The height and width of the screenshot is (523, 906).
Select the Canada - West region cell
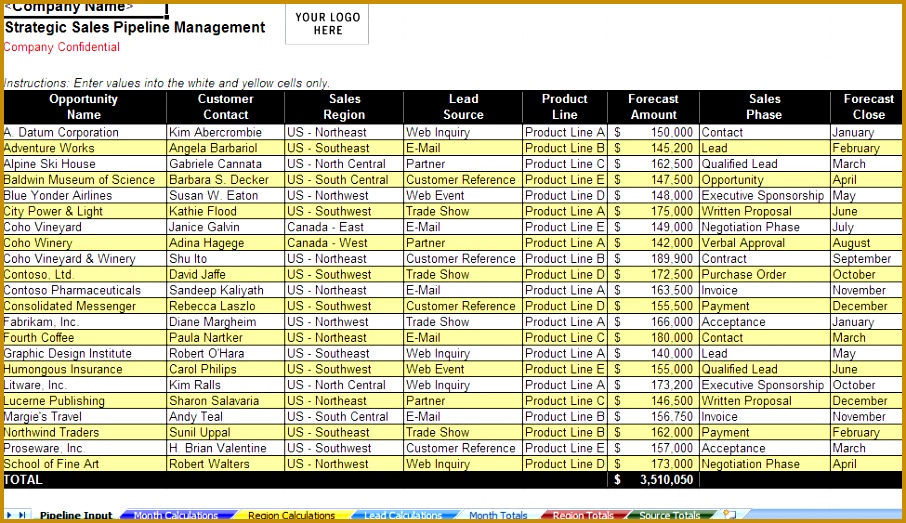[344, 243]
